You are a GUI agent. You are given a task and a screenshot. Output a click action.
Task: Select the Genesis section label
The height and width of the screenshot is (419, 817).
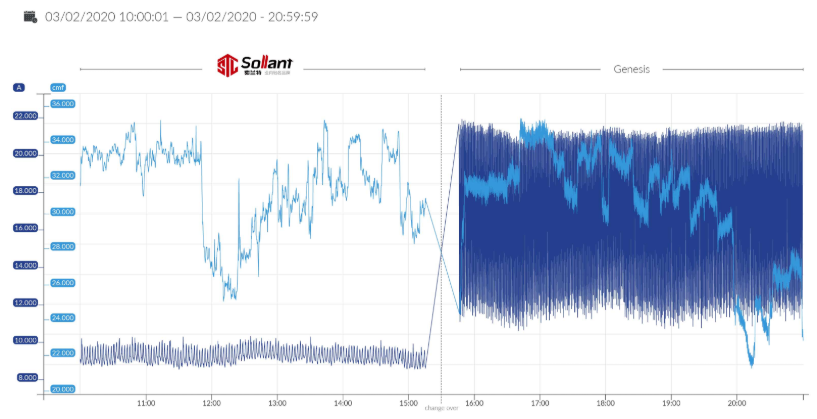tap(631, 69)
